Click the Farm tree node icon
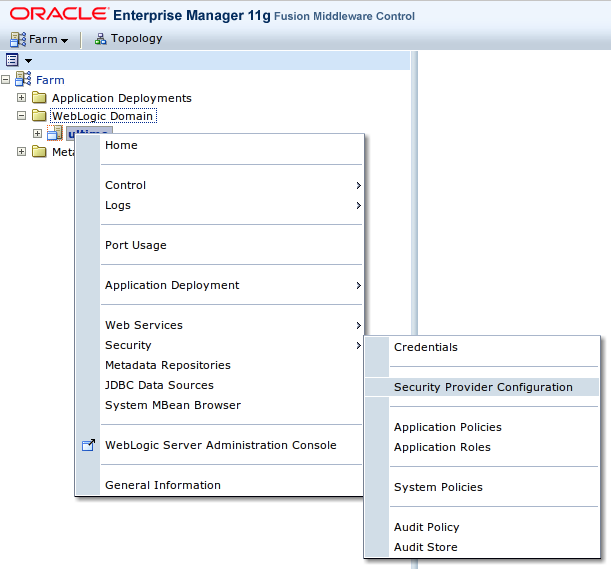611x569 pixels. 23,80
